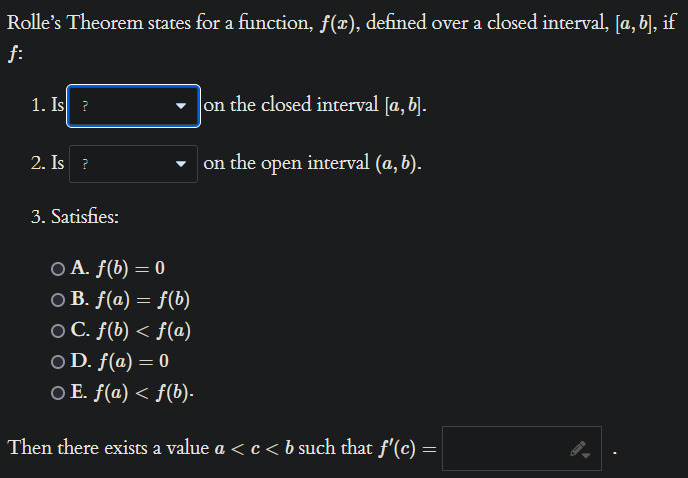
Task: Click the arrow of the closed interval dropdown
Action: point(180,106)
